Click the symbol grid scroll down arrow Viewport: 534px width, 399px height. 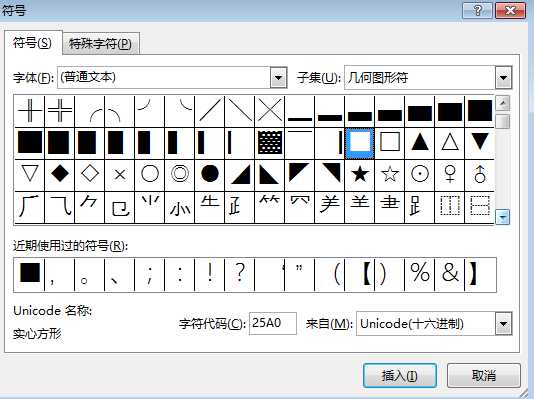[x=503, y=217]
